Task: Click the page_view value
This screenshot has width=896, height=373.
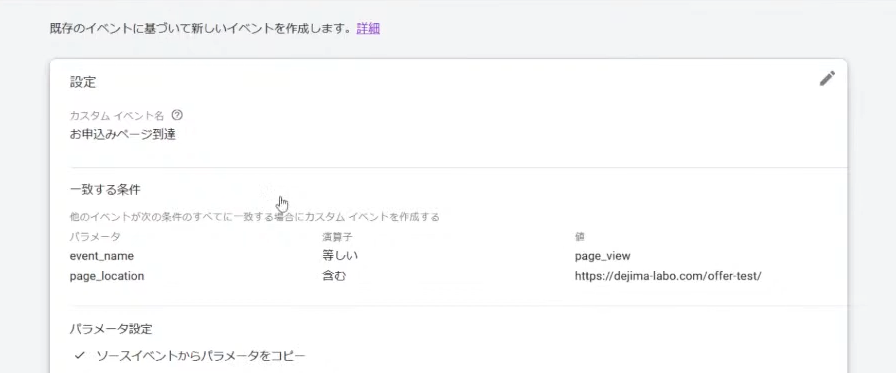Action: [602, 256]
